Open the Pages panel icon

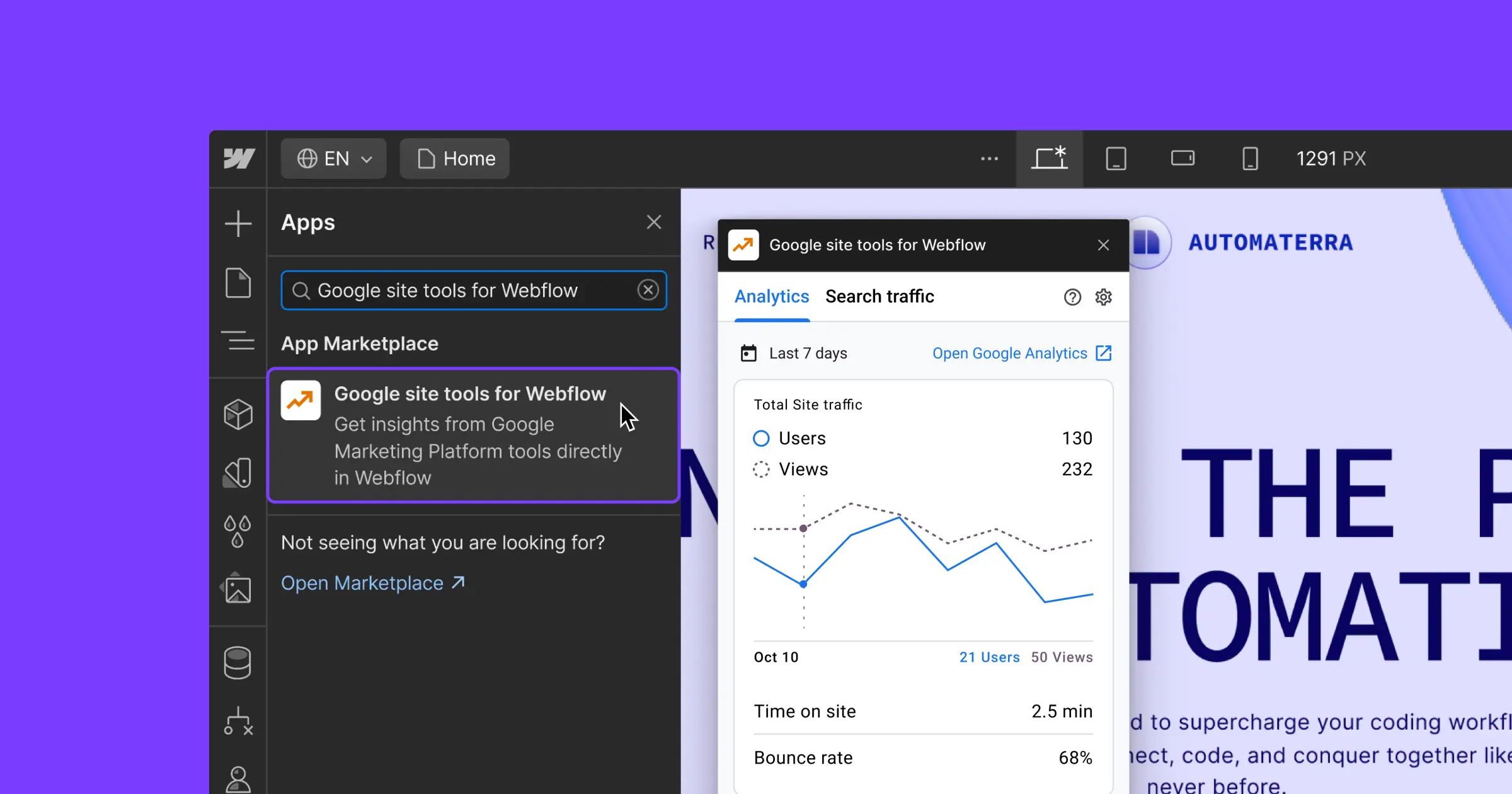(238, 282)
